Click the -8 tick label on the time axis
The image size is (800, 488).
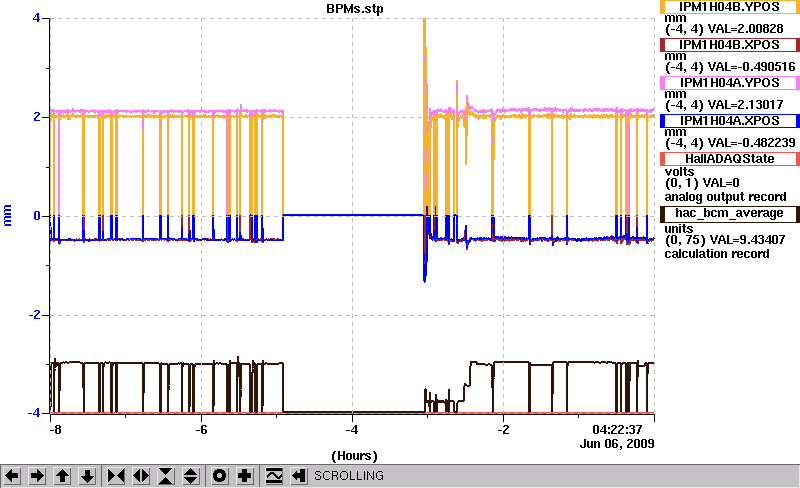tap(55, 430)
